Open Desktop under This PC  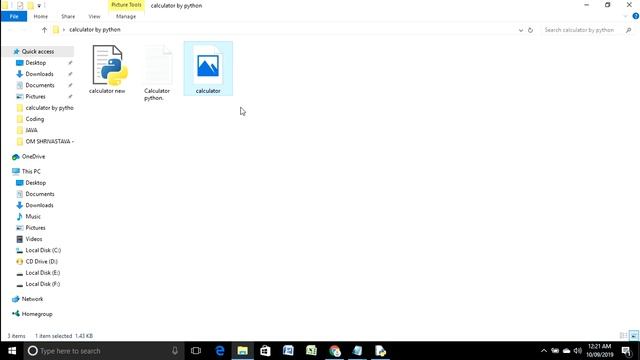tap(36, 183)
